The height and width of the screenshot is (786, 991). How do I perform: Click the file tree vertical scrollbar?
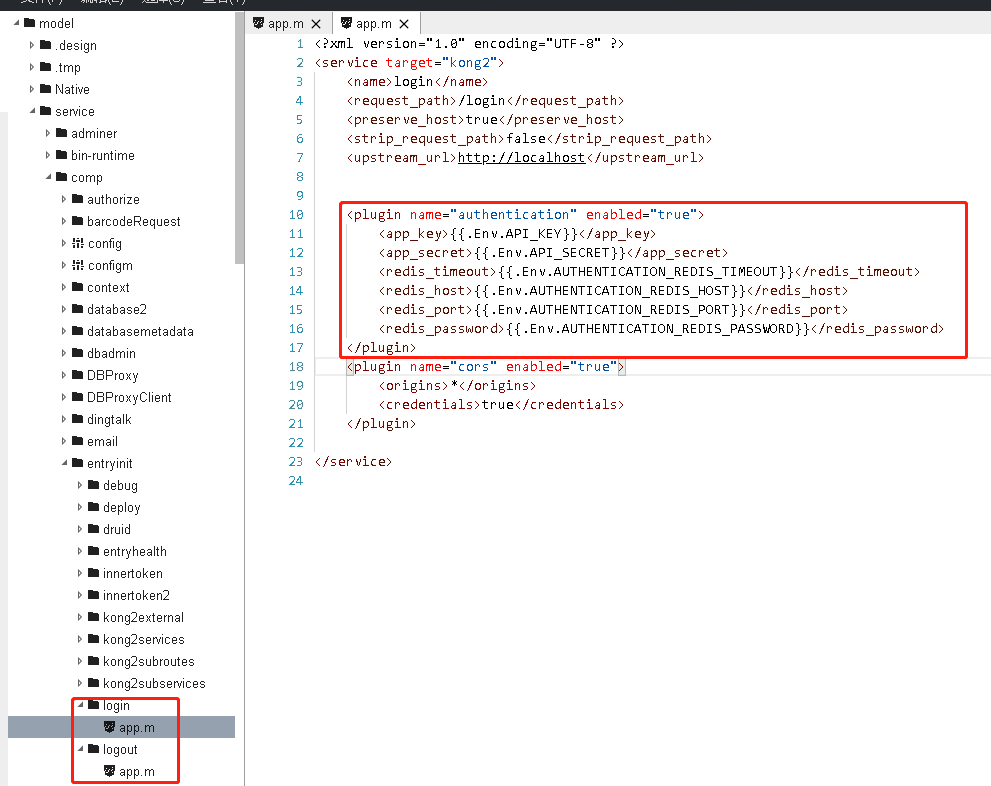[239, 140]
